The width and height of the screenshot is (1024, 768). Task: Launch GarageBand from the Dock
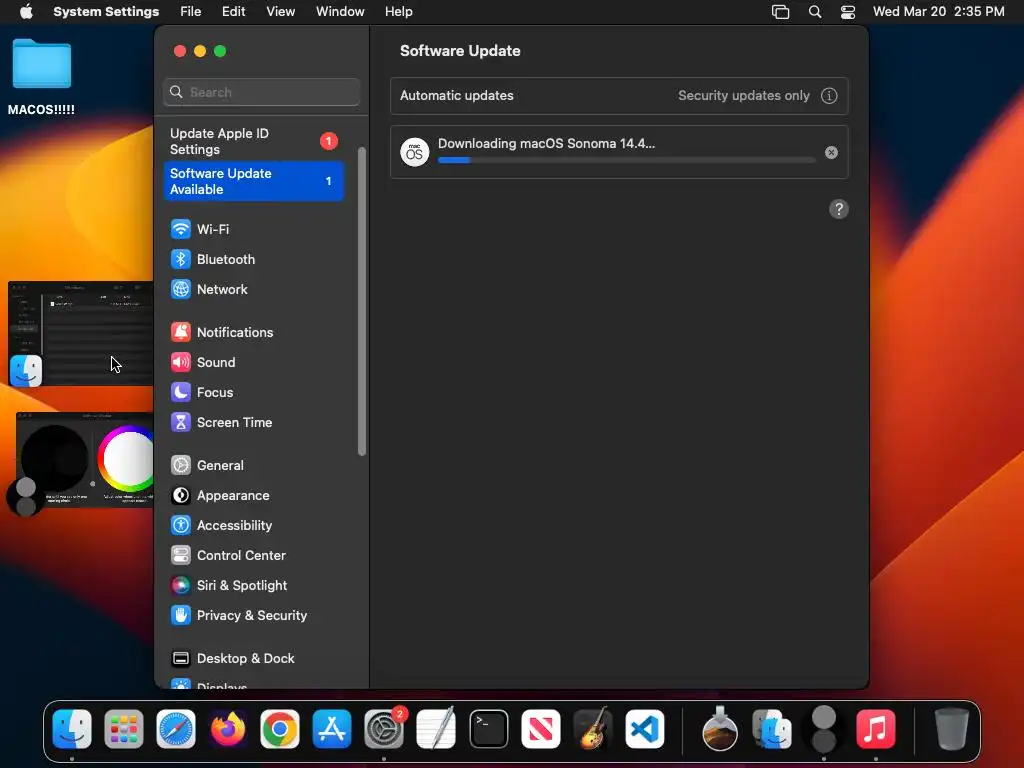tap(593, 729)
